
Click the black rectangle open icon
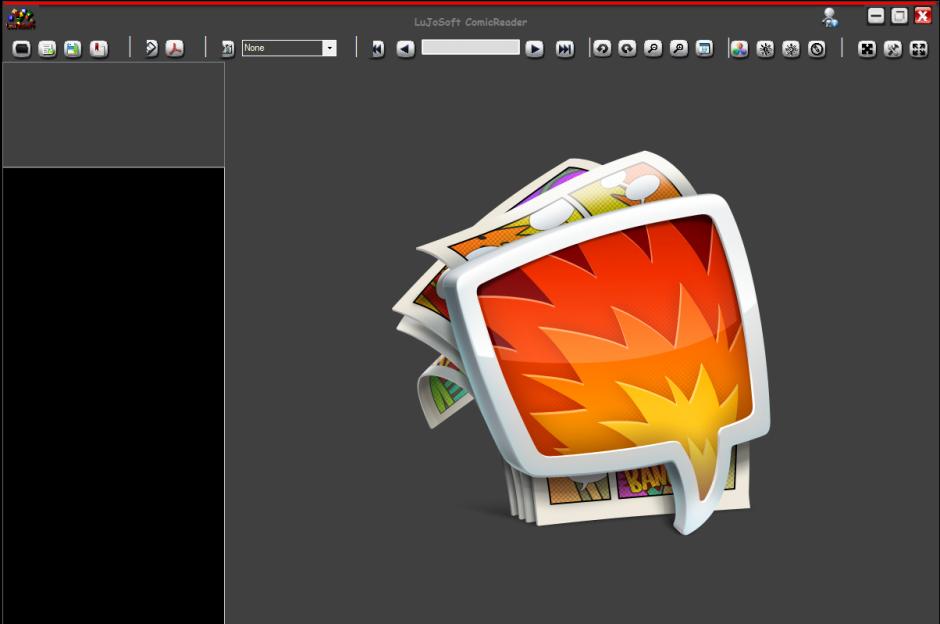click(22, 49)
